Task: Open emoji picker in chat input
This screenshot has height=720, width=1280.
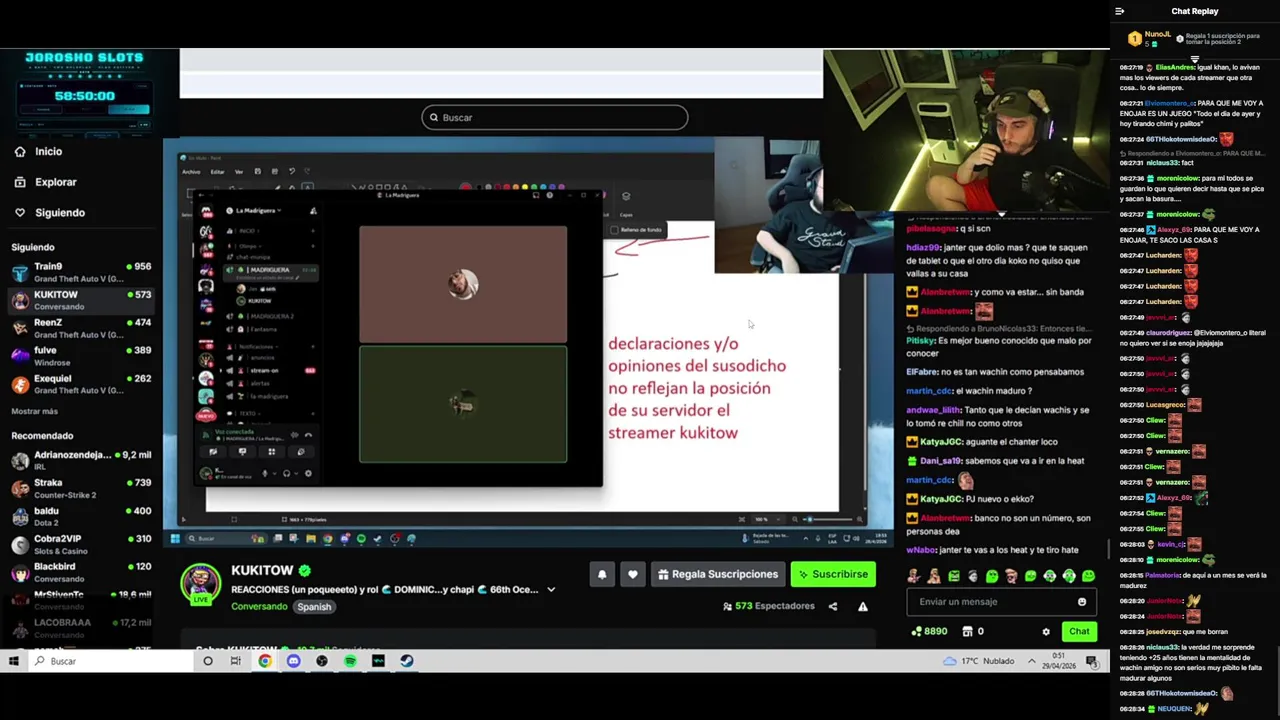Action: pos(1082,602)
